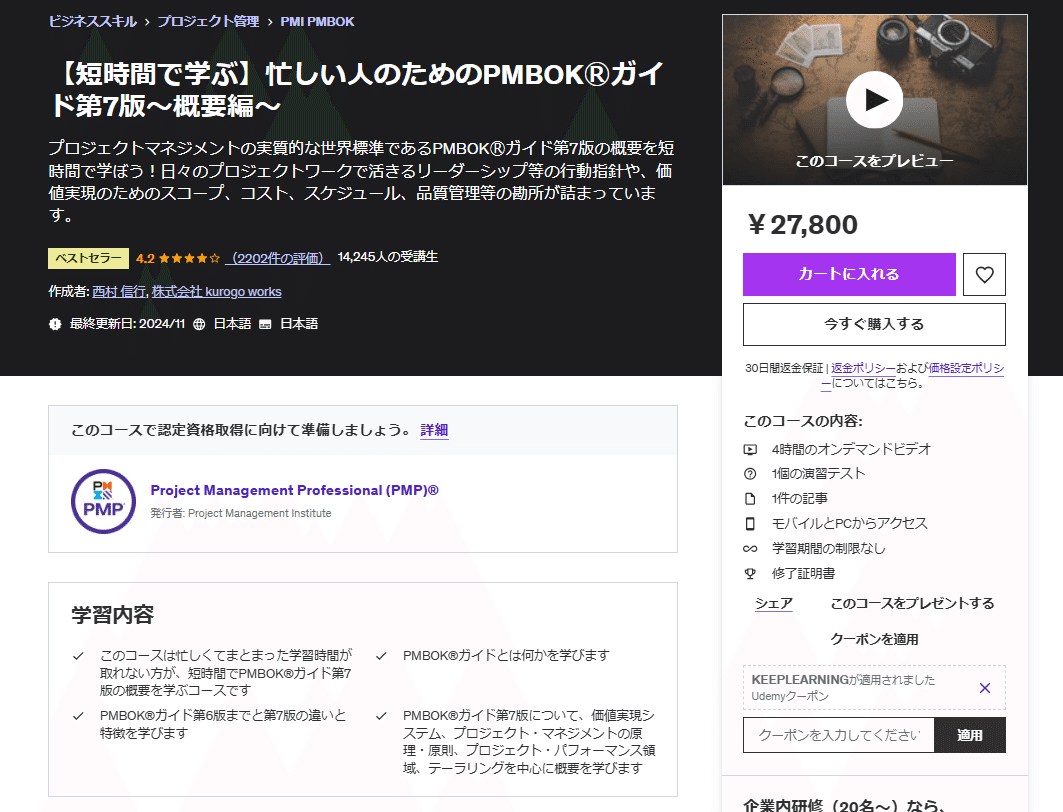This screenshot has height=812, width=1063.
Task: Open the 2202件の評価 ratings link
Action: pos(278,258)
